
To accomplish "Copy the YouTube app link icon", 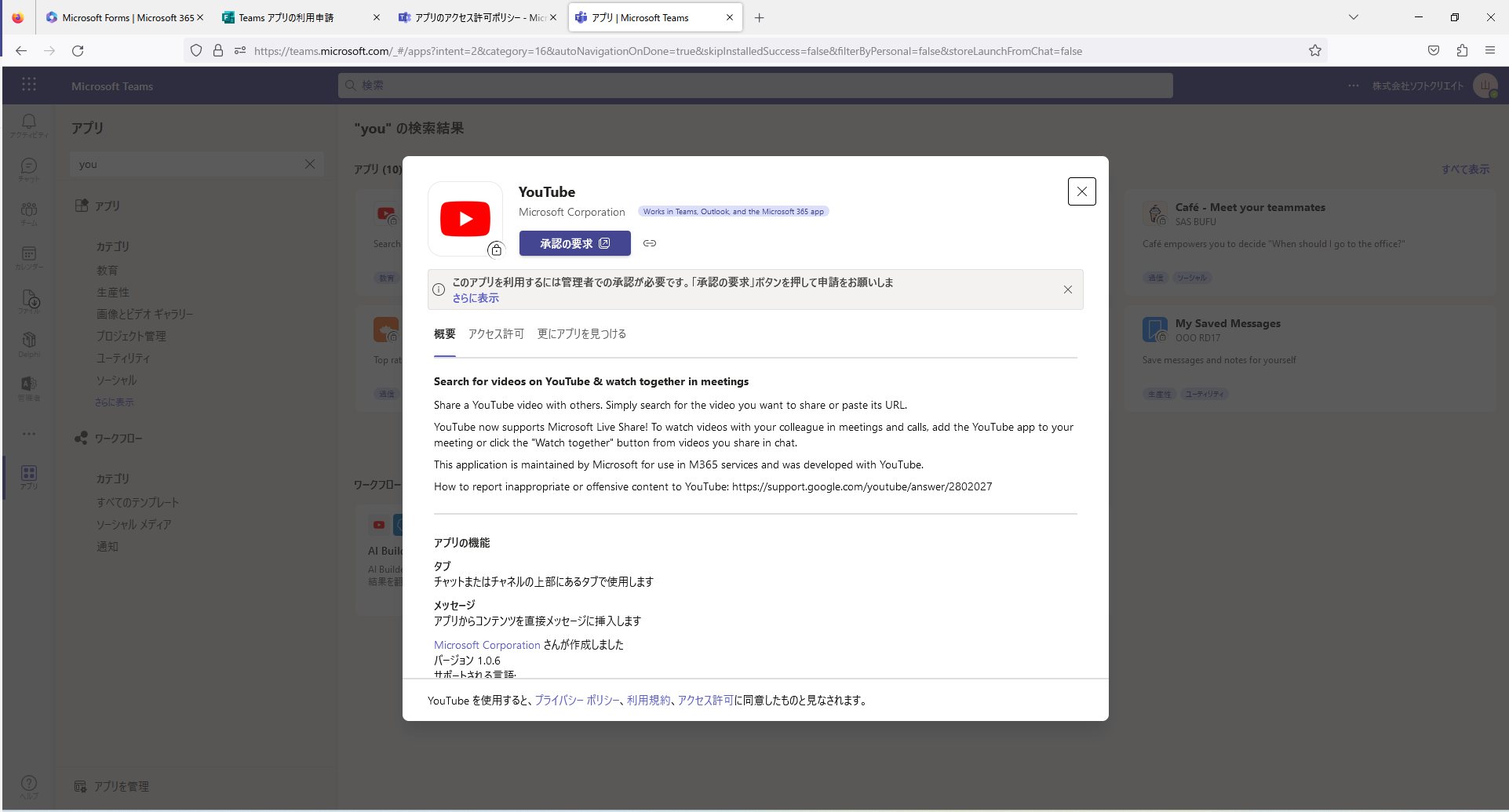I will 650,243.
